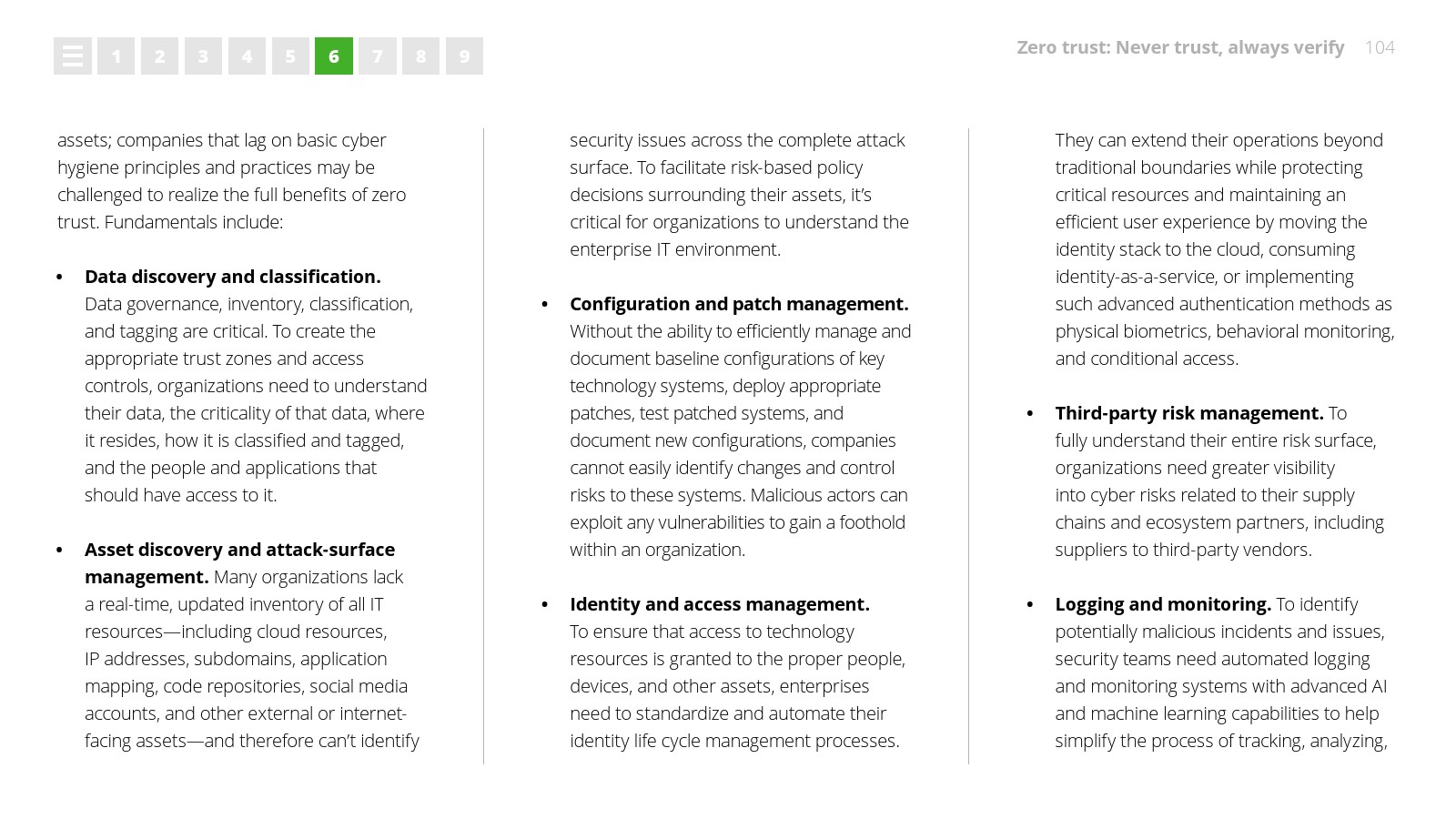Click the active green chapter 6 tab
1456x819 pixels.
tap(334, 56)
